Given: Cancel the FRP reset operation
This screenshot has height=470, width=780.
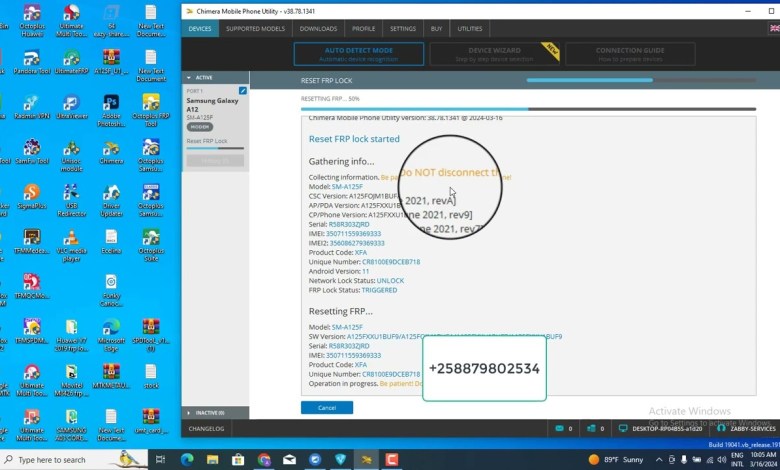Looking at the screenshot, I should coord(327,407).
